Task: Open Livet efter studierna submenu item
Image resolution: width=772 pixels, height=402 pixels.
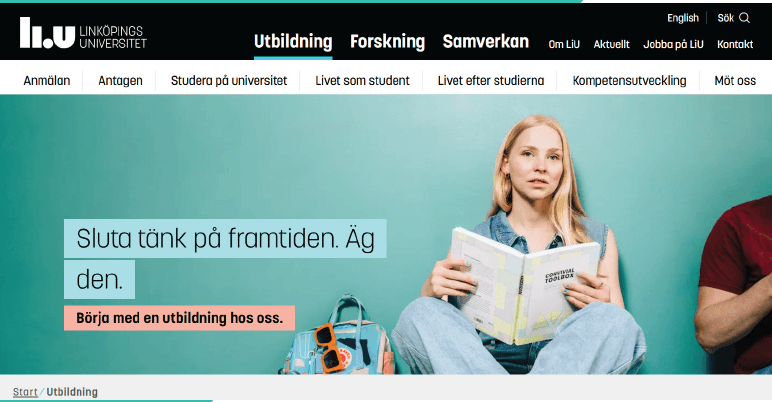Action: [x=491, y=80]
